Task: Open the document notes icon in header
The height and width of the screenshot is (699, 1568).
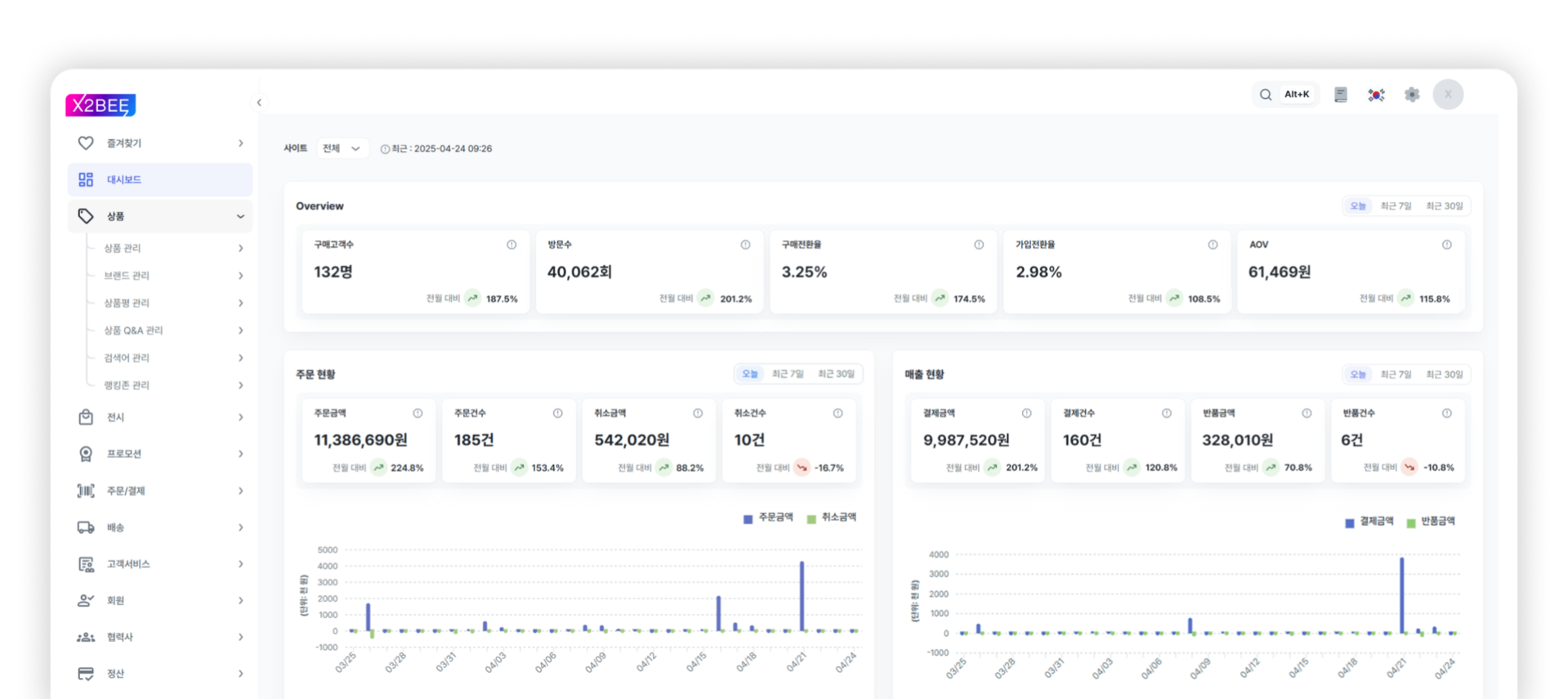Action: [1341, 95]
